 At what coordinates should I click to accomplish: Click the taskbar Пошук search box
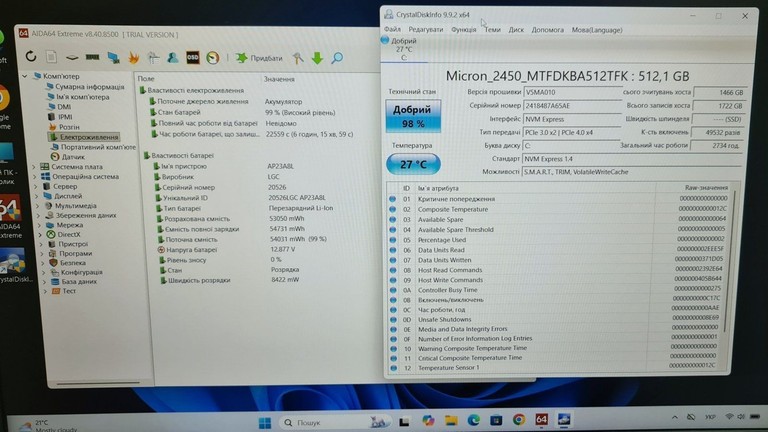point(336,422)
